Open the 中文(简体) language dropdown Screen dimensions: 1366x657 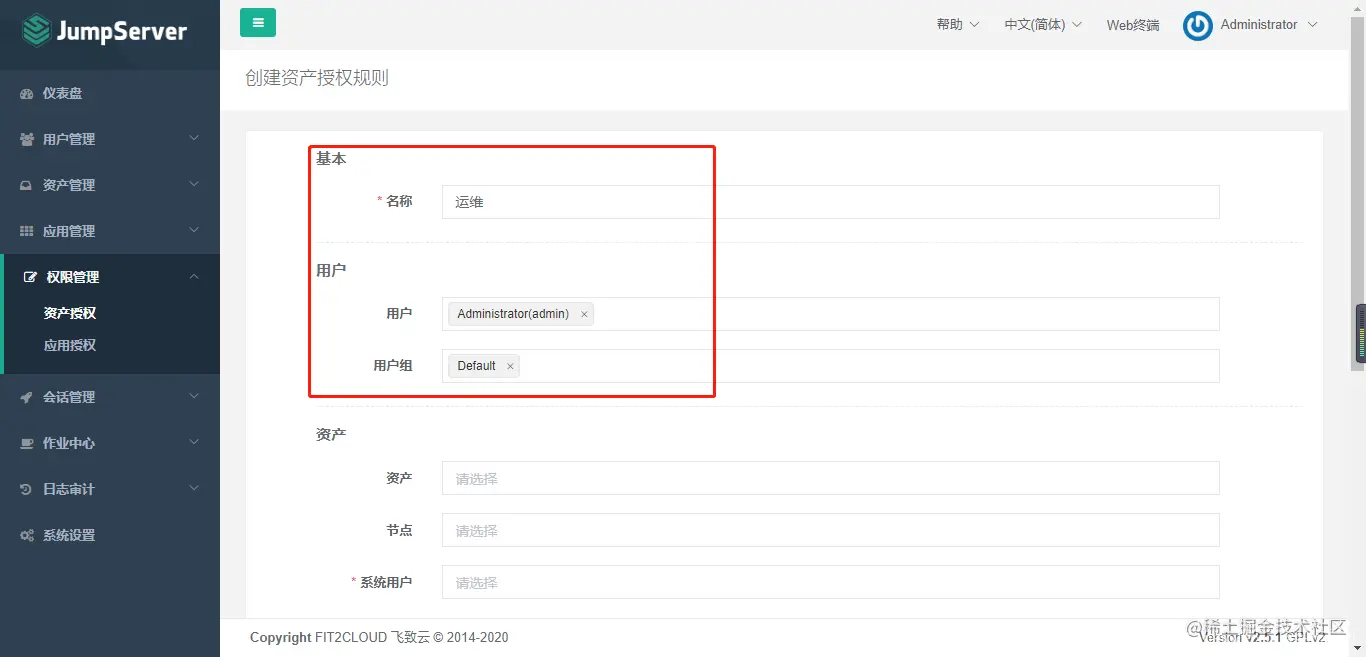[1043, 25]
